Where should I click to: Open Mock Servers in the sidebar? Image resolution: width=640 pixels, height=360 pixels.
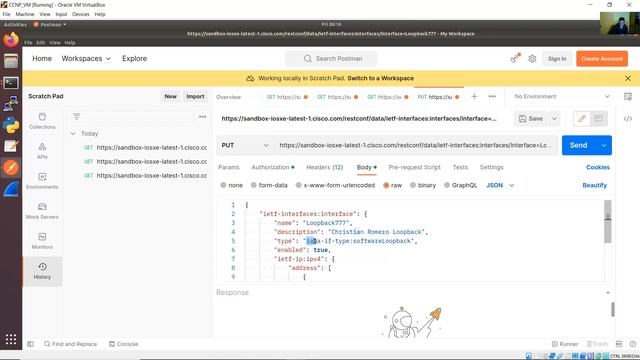tap(42, 211)
